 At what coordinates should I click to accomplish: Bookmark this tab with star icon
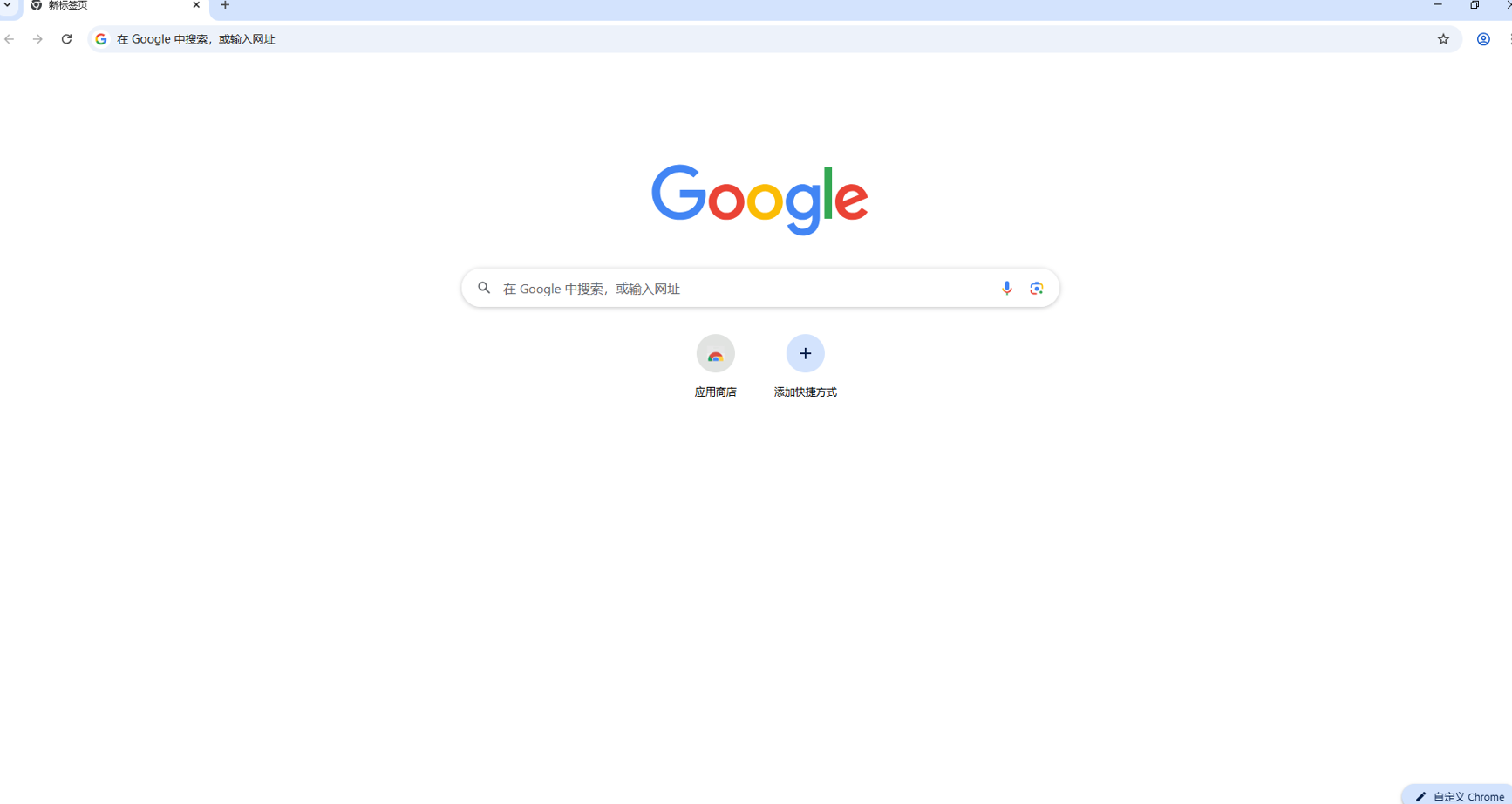point(1443,39)
